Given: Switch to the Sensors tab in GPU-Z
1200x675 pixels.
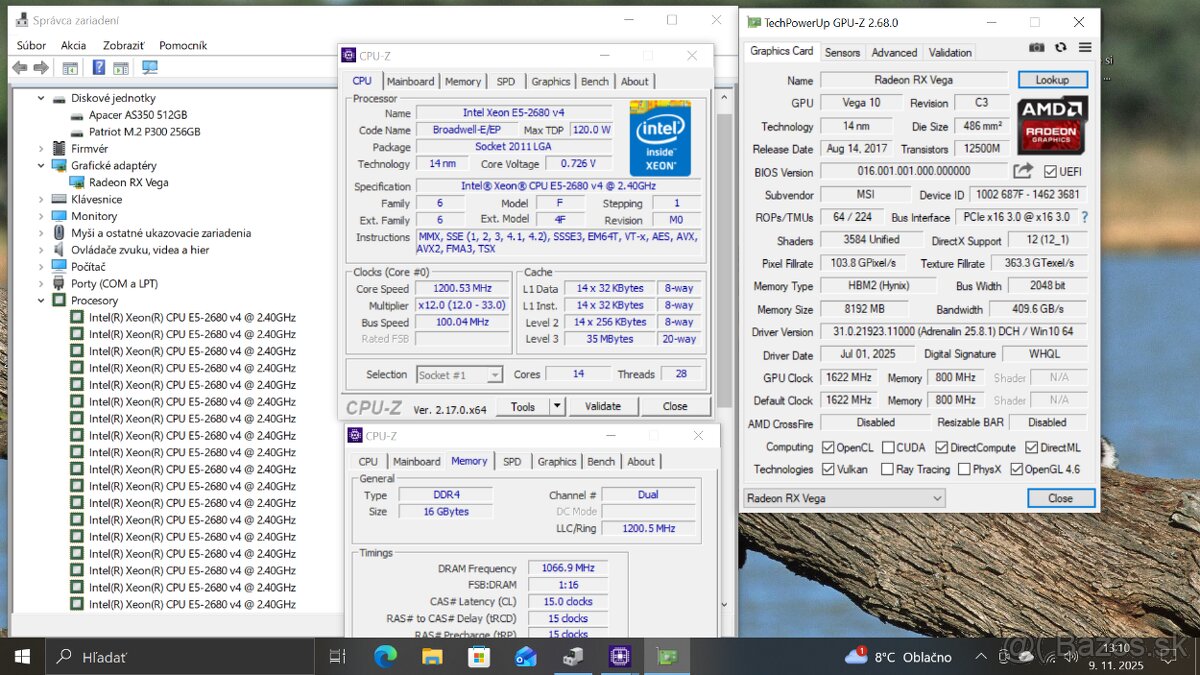Looking at the screenshot, I should 842,52.
